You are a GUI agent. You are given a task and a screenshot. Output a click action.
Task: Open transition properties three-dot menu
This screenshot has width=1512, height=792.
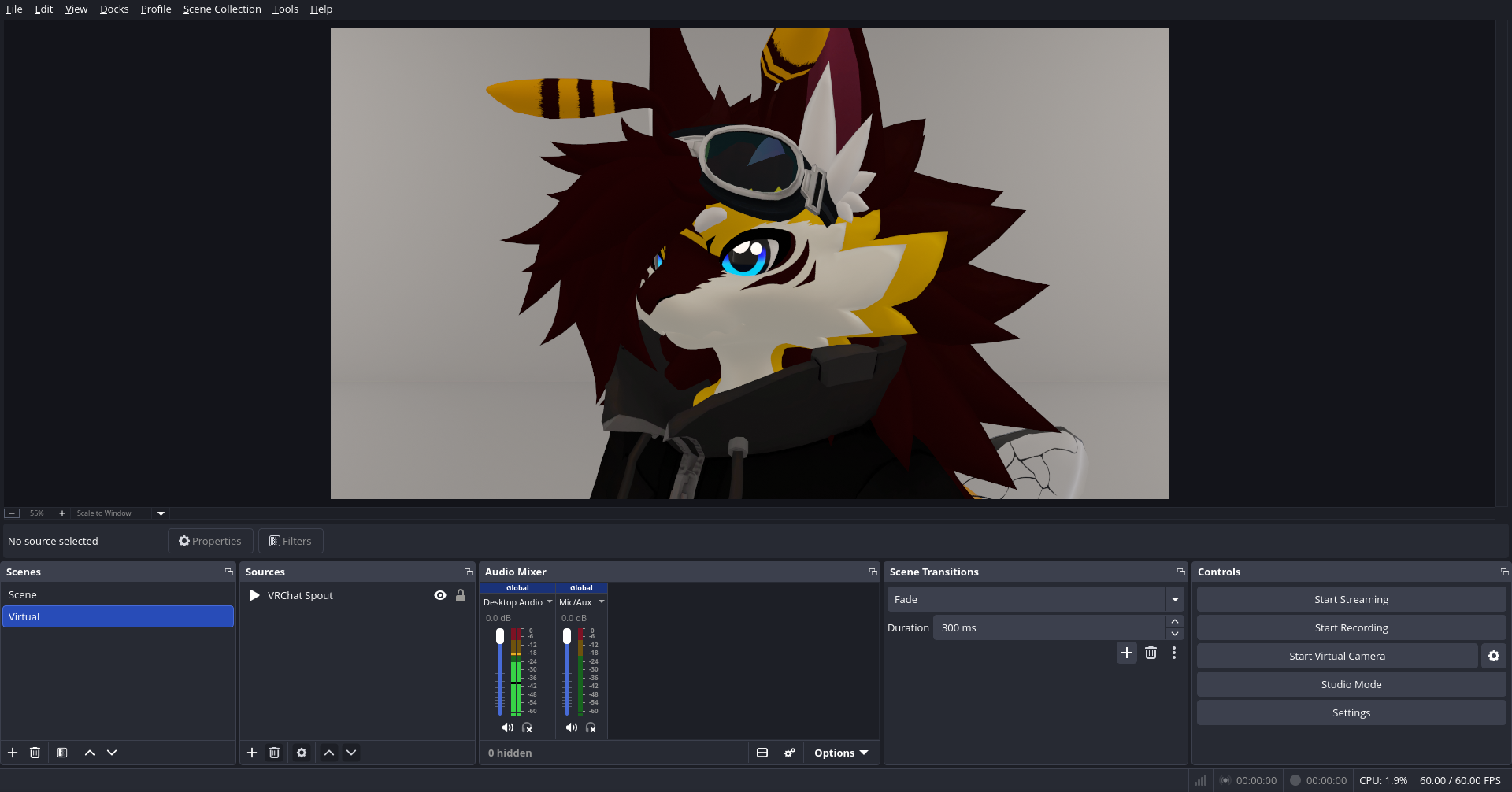point(1173,653)
